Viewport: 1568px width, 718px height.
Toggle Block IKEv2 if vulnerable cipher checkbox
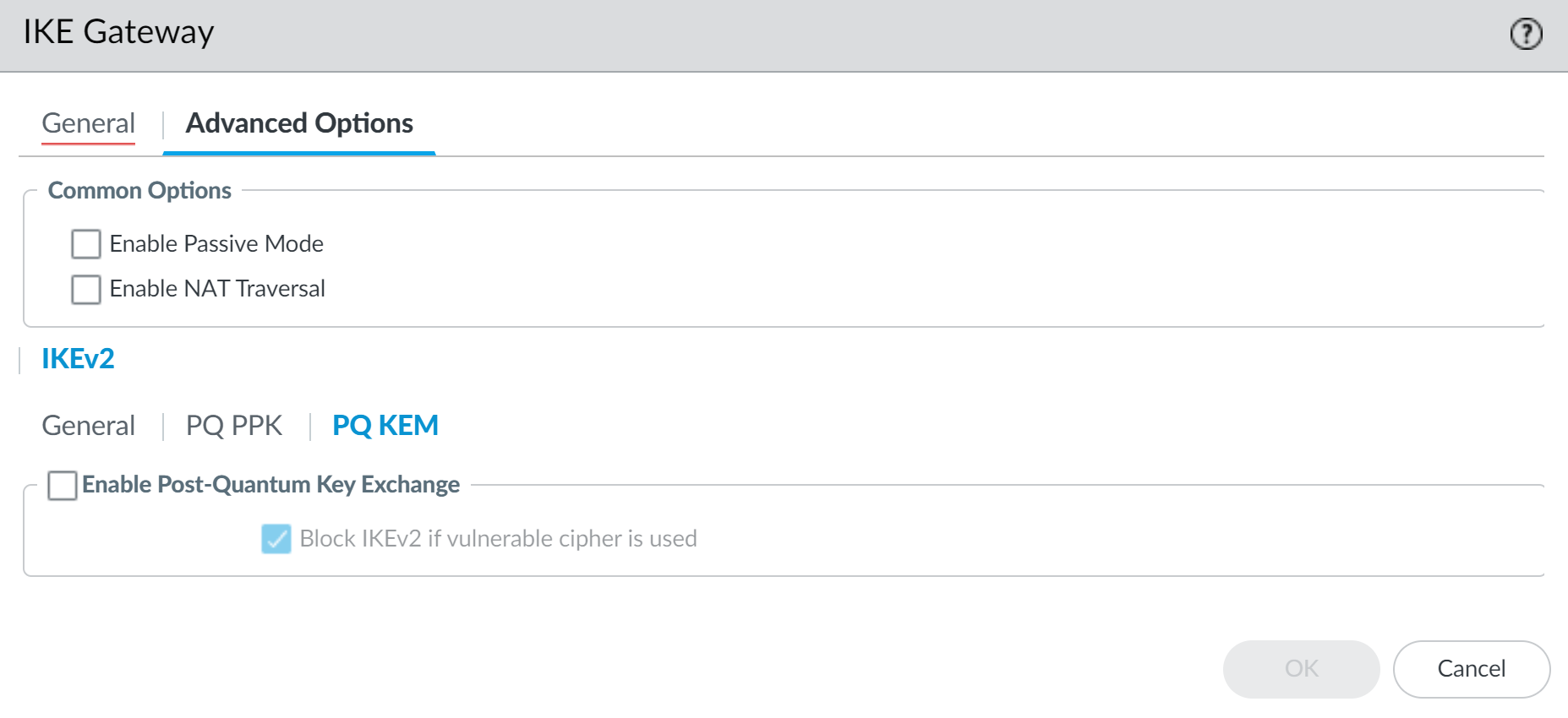pos(276,539)
